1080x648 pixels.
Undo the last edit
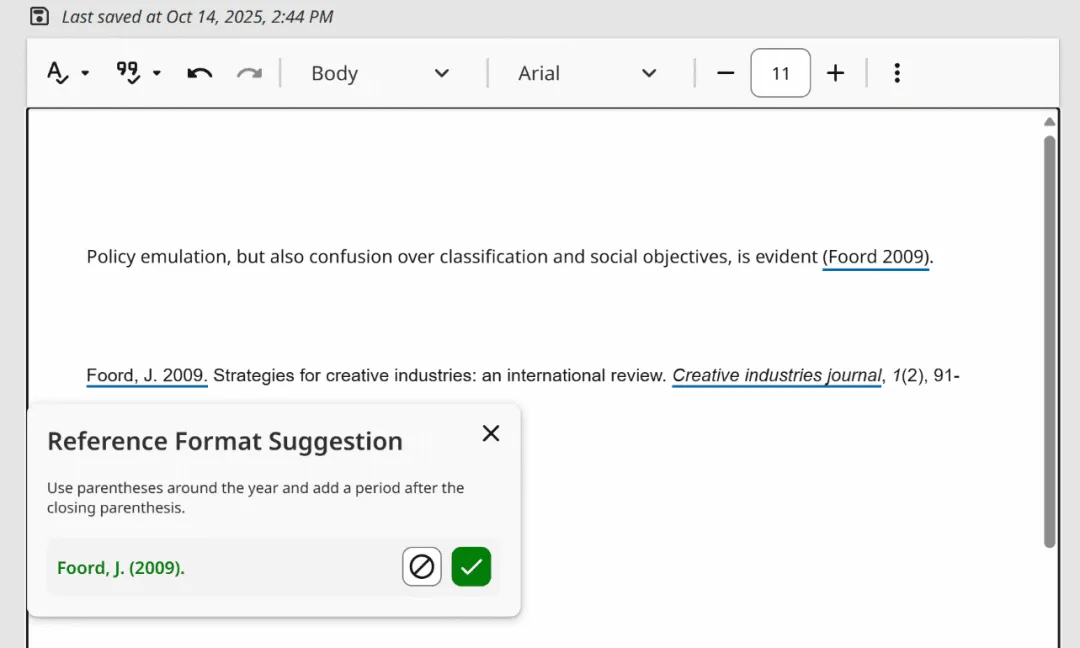[x=200, y=73]
